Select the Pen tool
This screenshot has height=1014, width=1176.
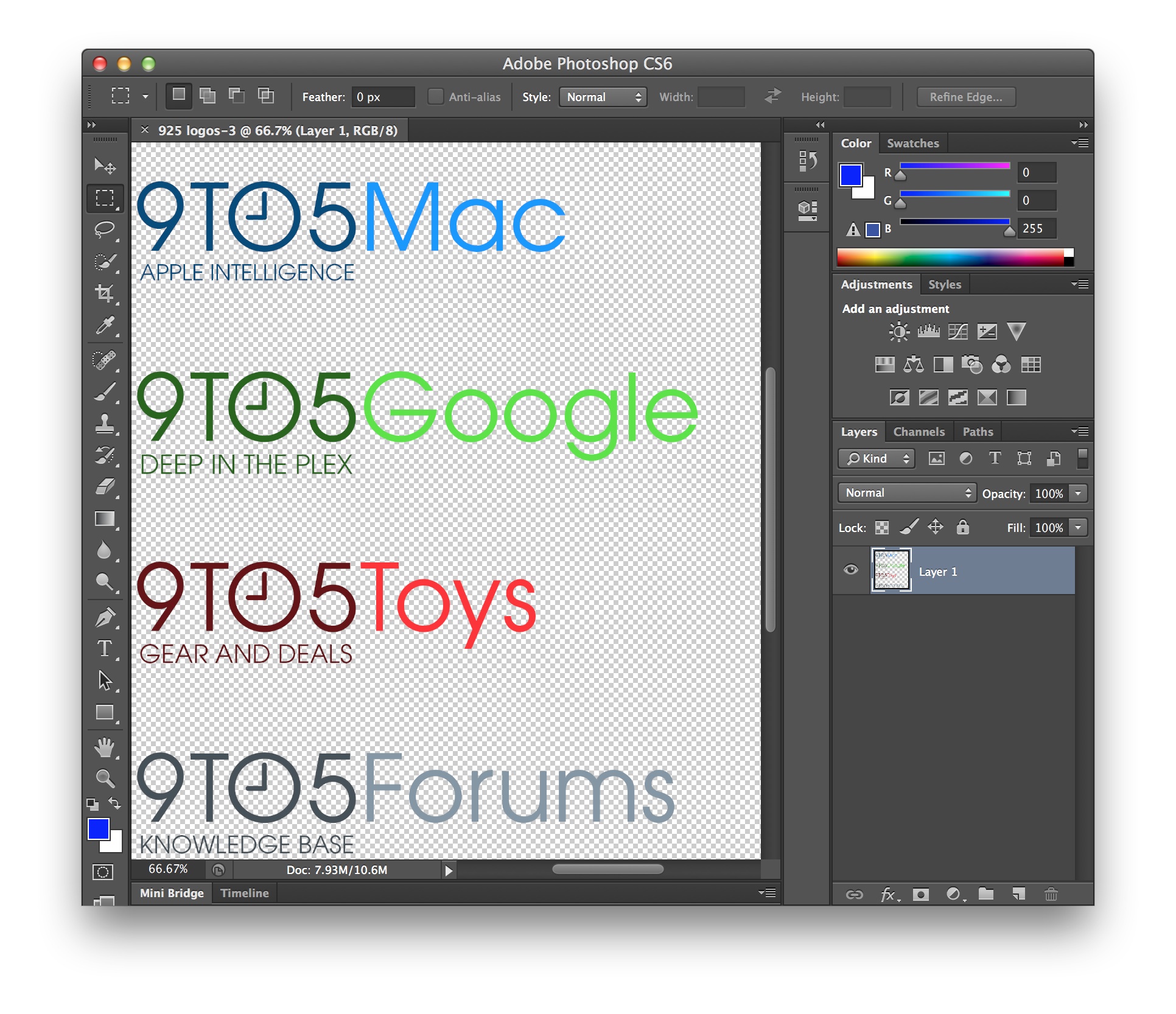coord(105,618)
